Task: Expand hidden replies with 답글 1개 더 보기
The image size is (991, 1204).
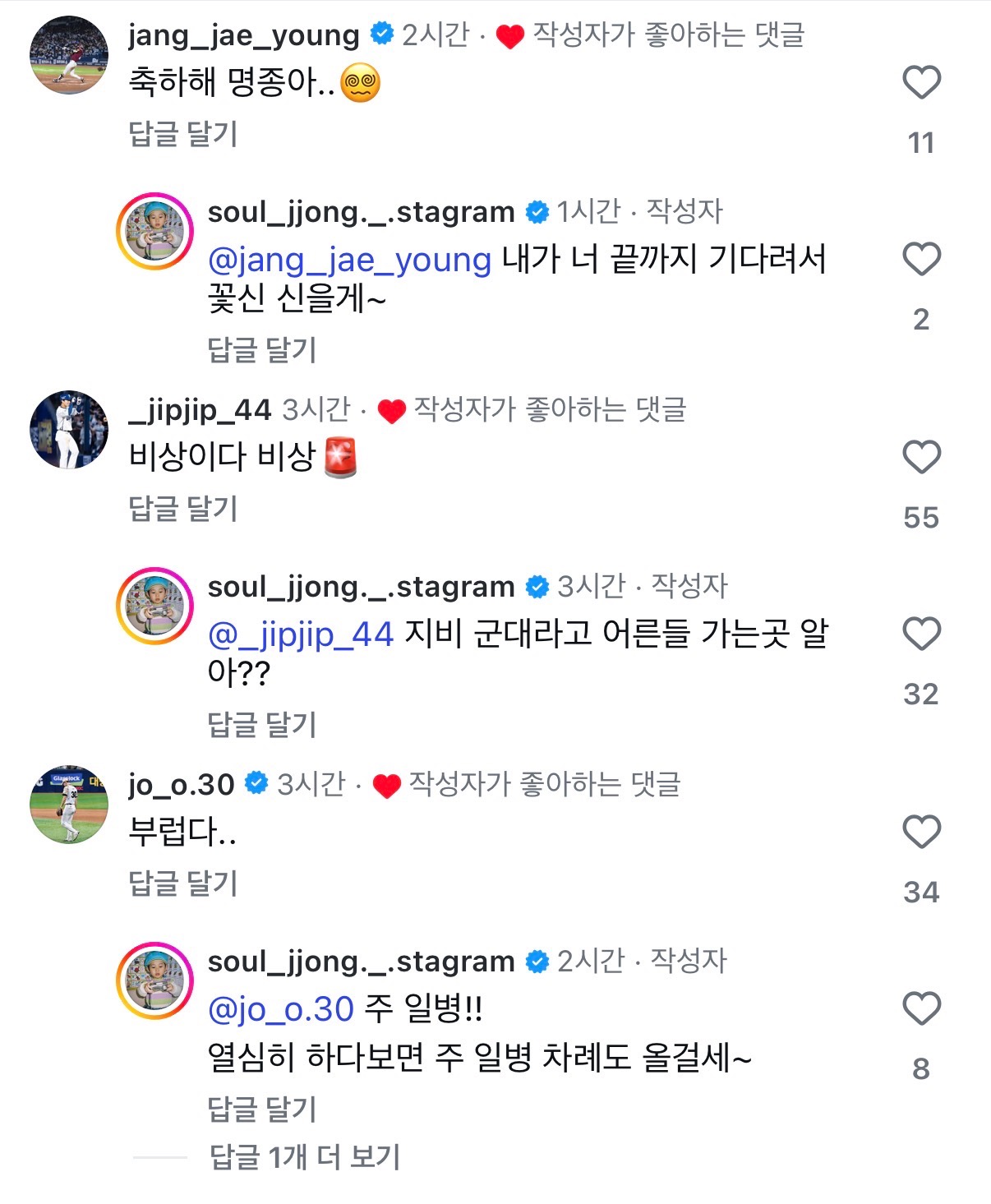Action: point(304,1157)
